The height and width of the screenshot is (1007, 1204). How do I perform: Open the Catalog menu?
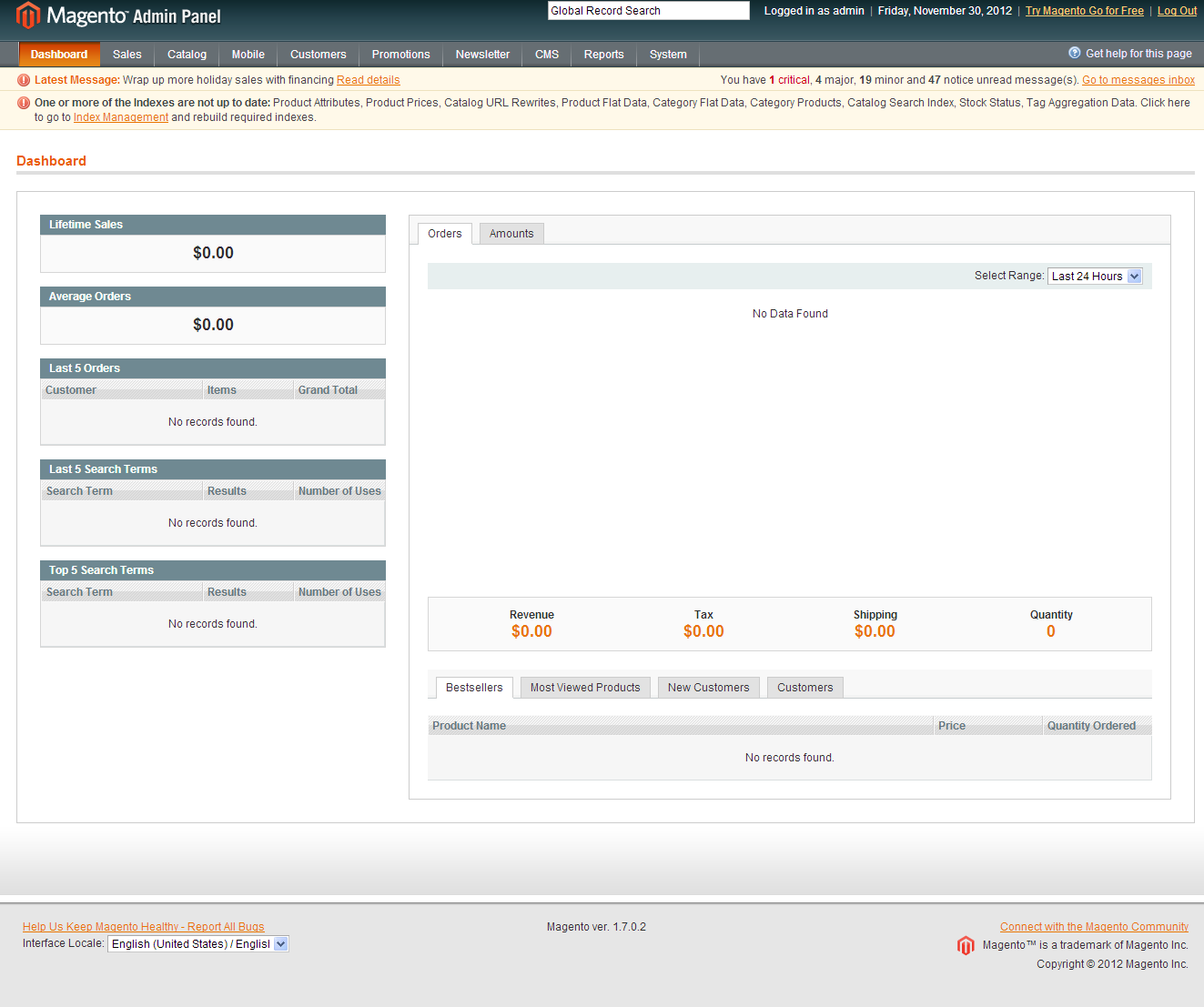tap(187, 55)
